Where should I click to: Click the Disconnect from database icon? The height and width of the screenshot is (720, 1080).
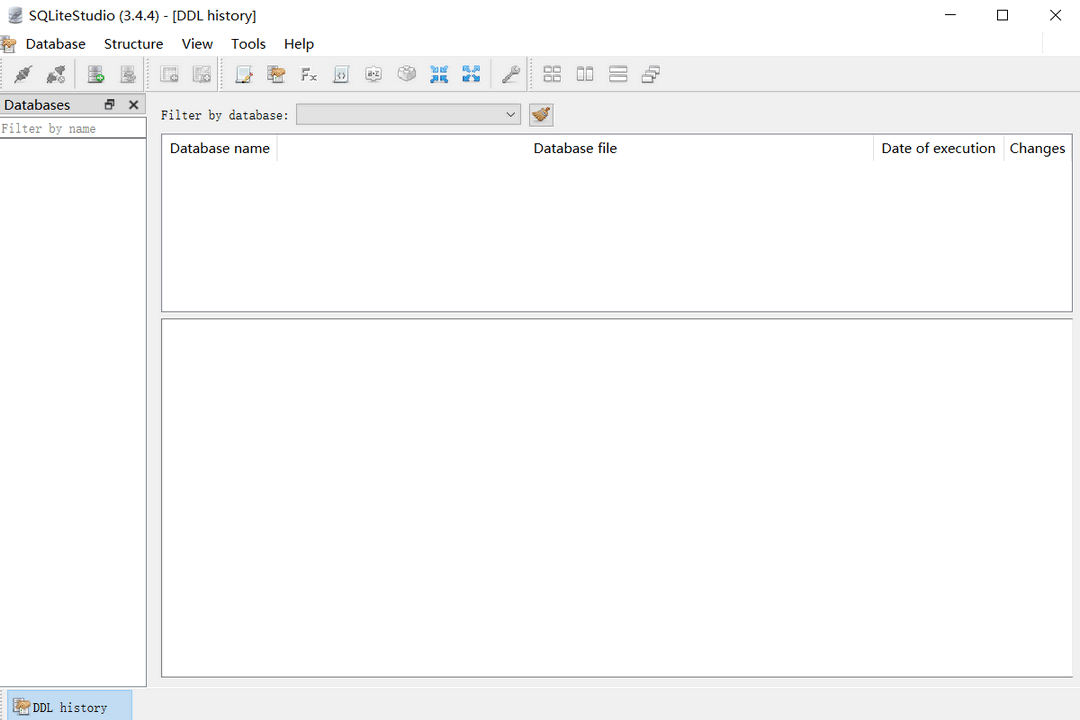(x=56, y=74)
